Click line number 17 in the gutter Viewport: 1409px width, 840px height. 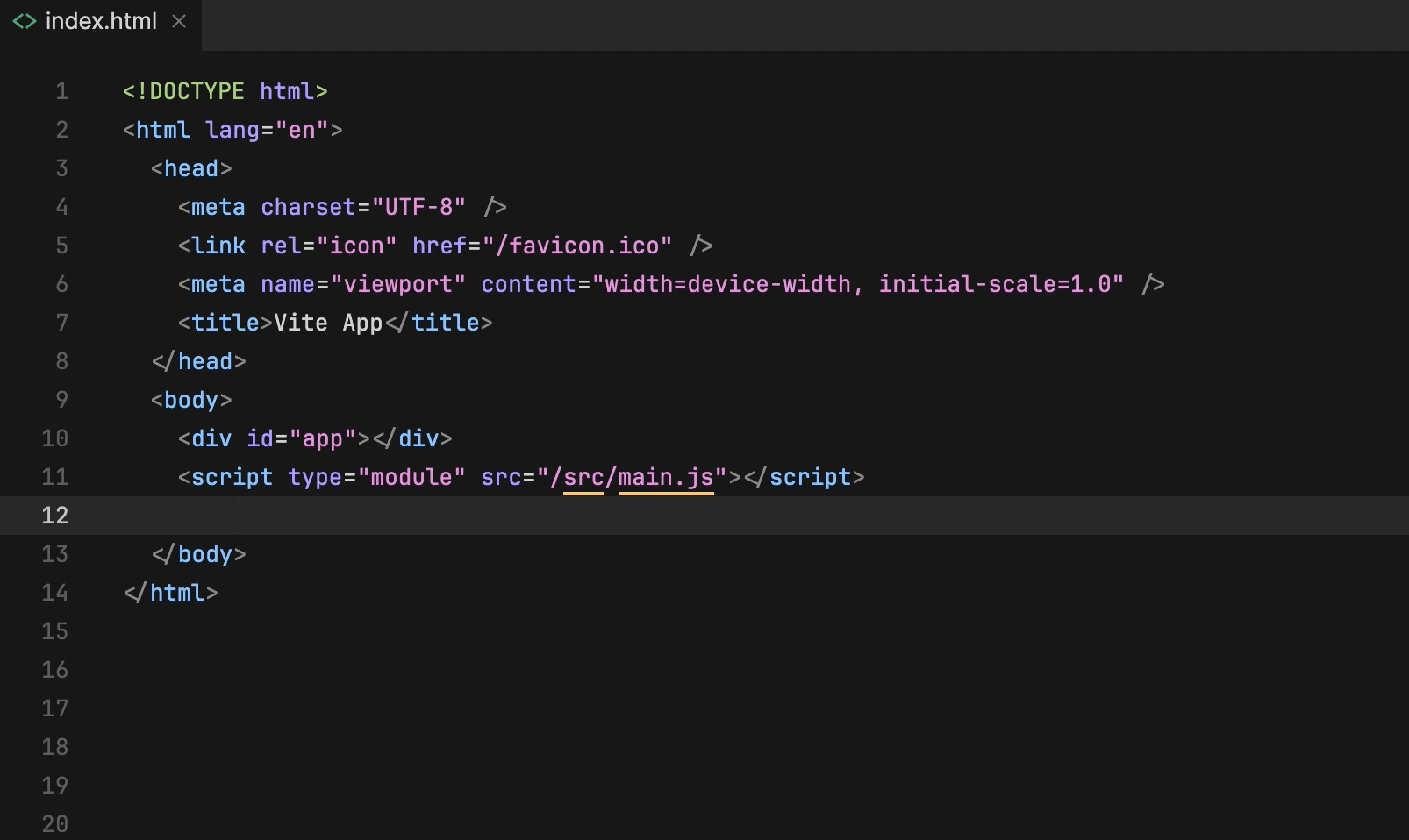54,708
